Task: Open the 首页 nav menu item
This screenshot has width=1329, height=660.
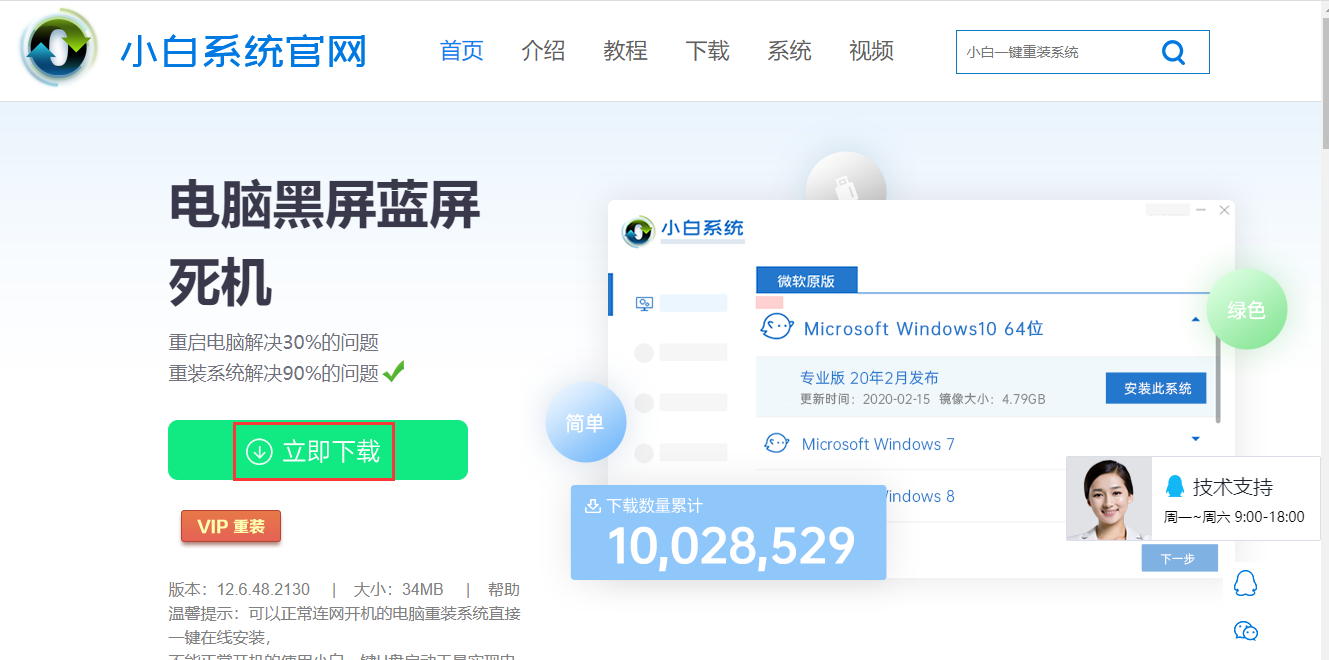Action: click(462, 51)
